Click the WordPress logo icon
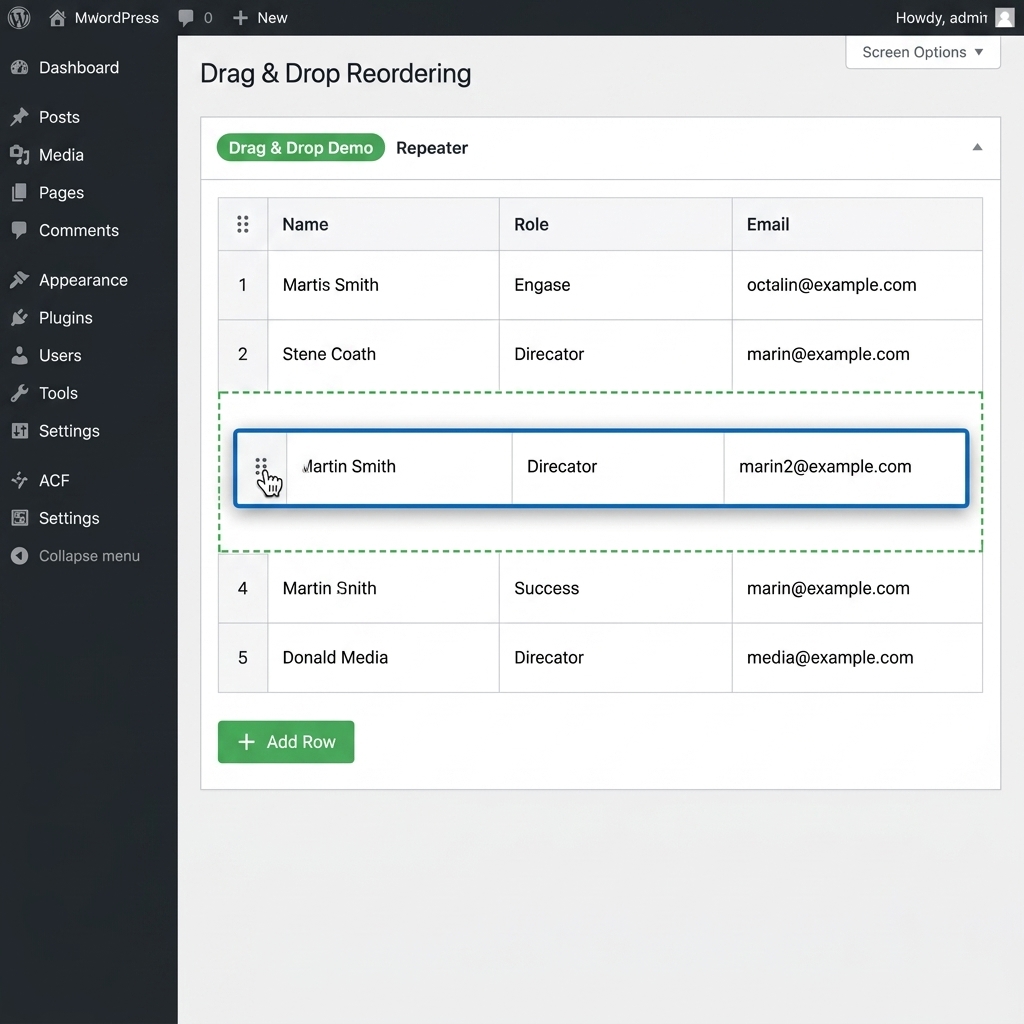 [x=19, y=18]
